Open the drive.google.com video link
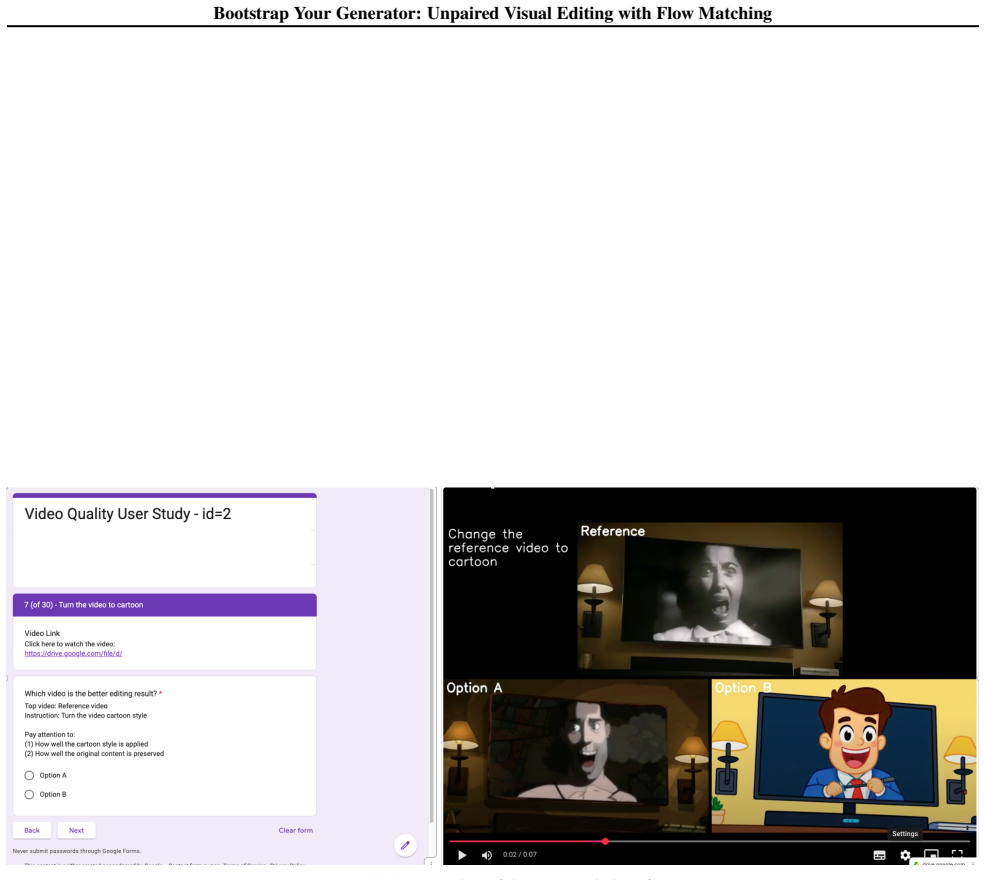This screenshot has height=880, width=985. (x=73, y=653)
